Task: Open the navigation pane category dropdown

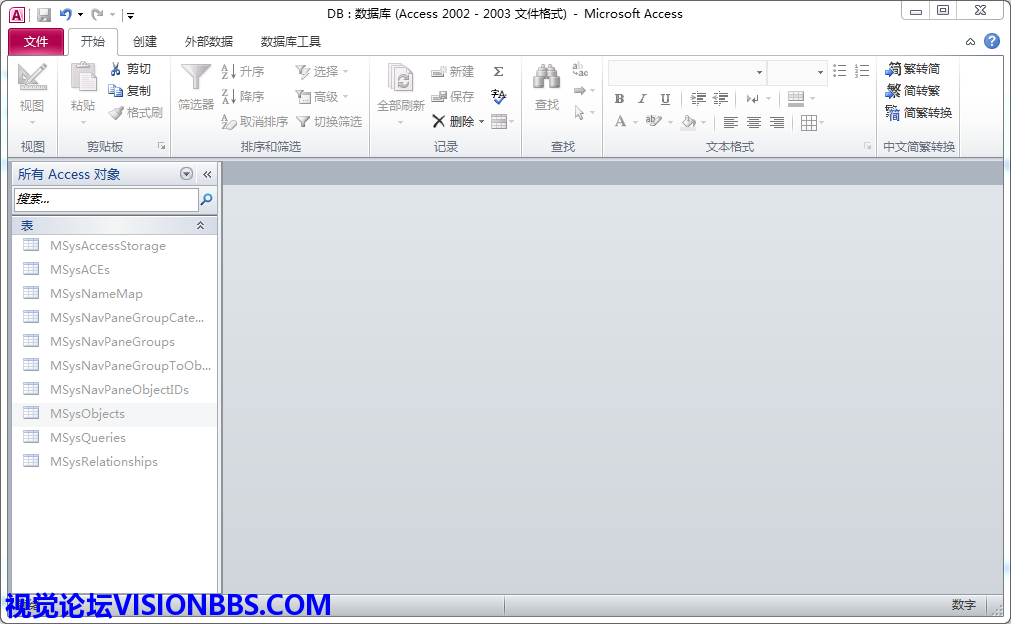Action: pyautogui.click(x=186, y=174)
